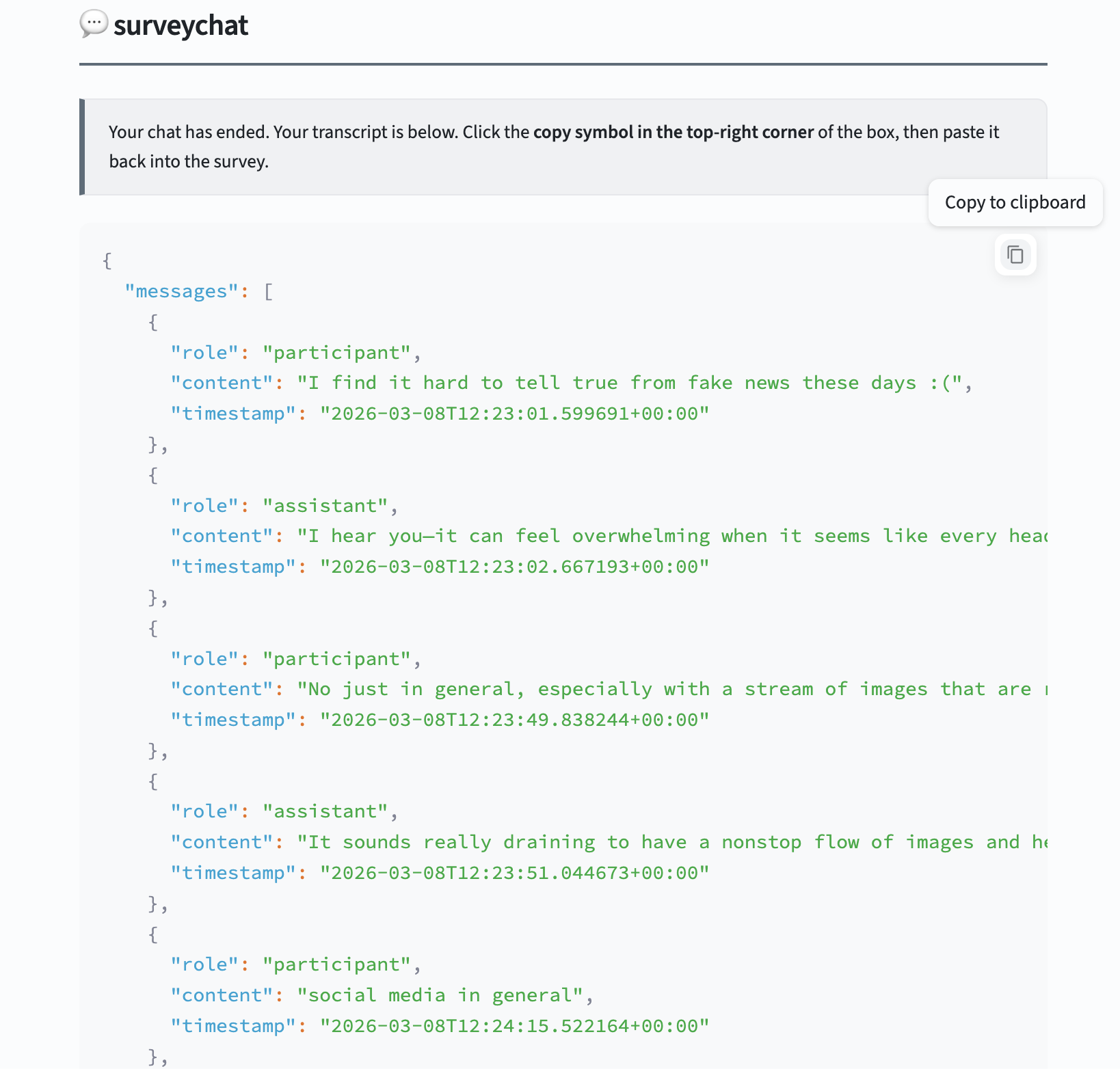
Task: Click the 'messages' key in the JSON
Action: pyautogui.click(x=180, y=291)
